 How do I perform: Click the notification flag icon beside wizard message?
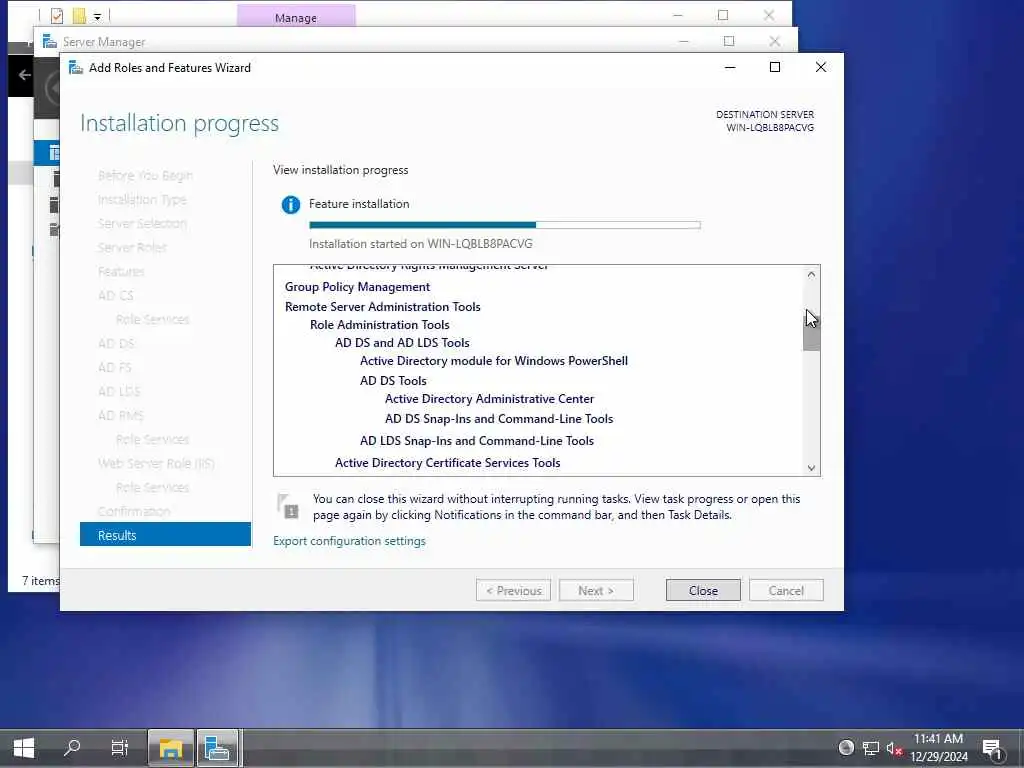tap(287, 507)
